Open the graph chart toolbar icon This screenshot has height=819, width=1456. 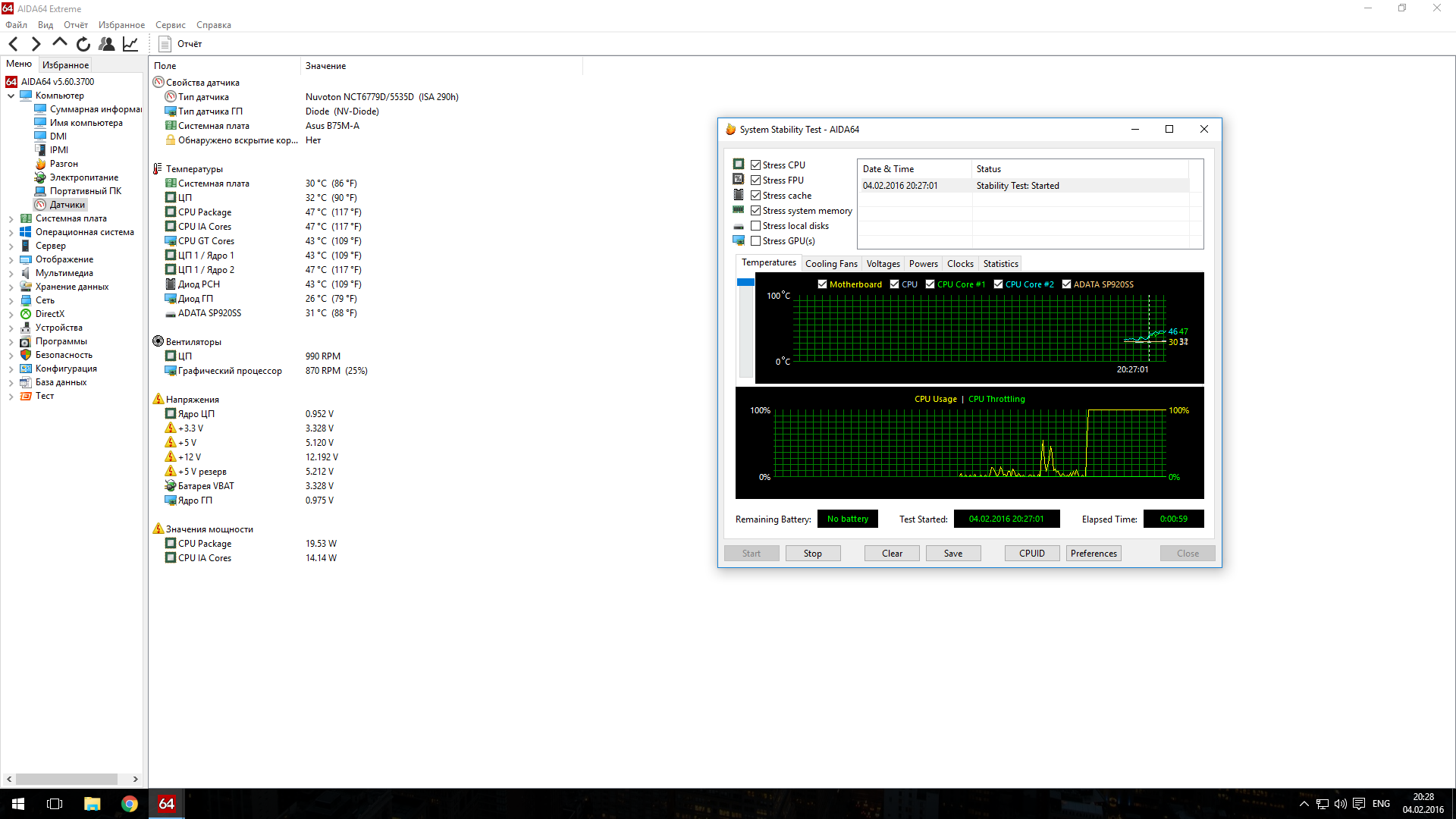coord(130,44)
